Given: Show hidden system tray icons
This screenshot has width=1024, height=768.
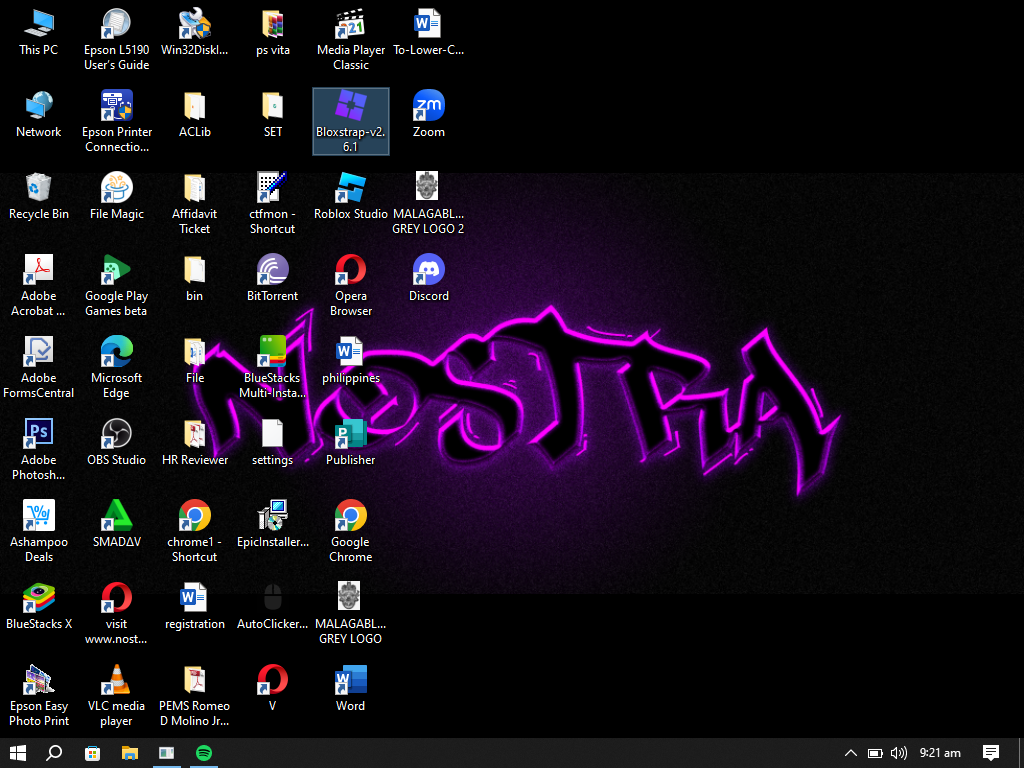Looking at the screenshot, I should coord(851,753).
